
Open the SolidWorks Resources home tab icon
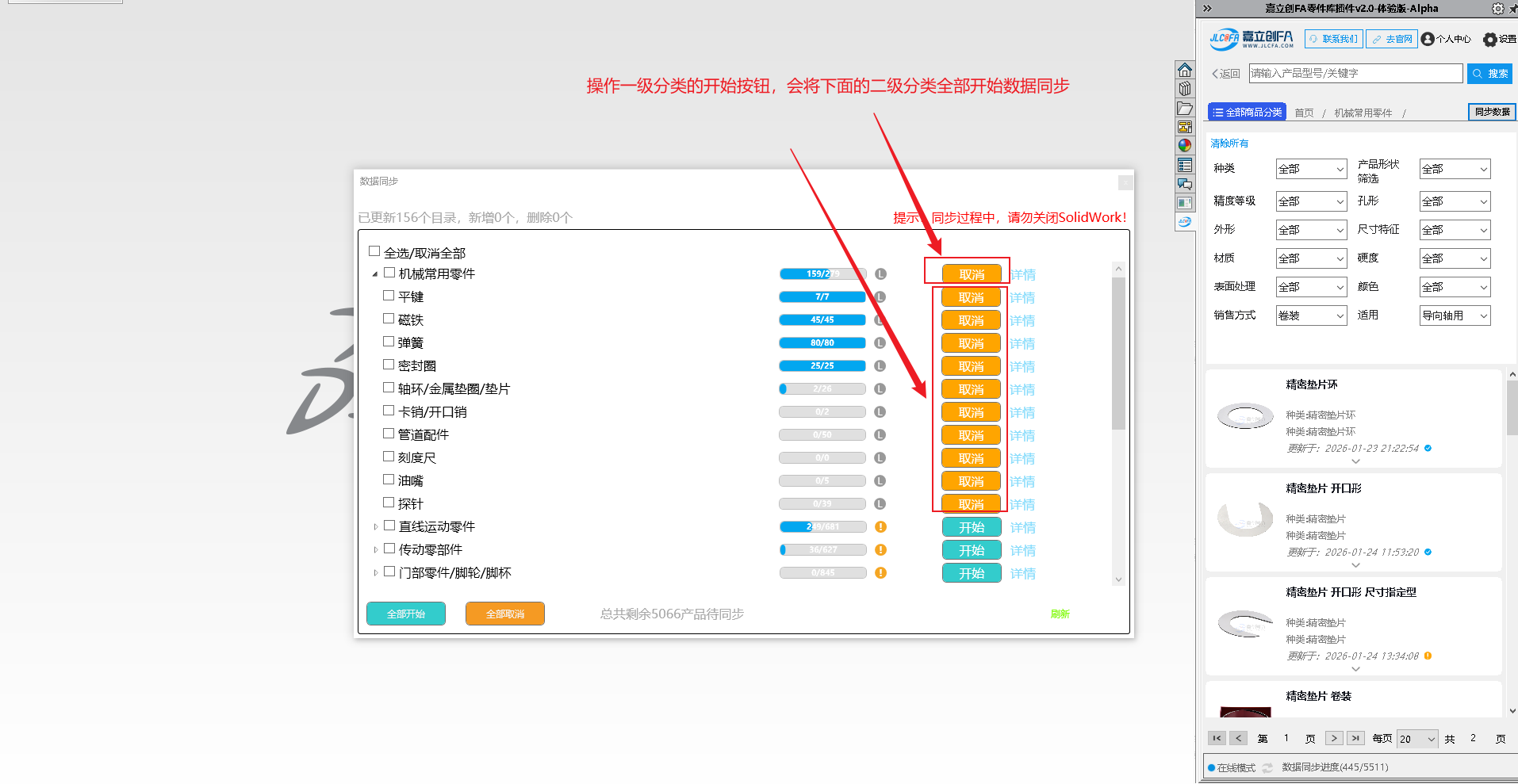point(1184,70)
